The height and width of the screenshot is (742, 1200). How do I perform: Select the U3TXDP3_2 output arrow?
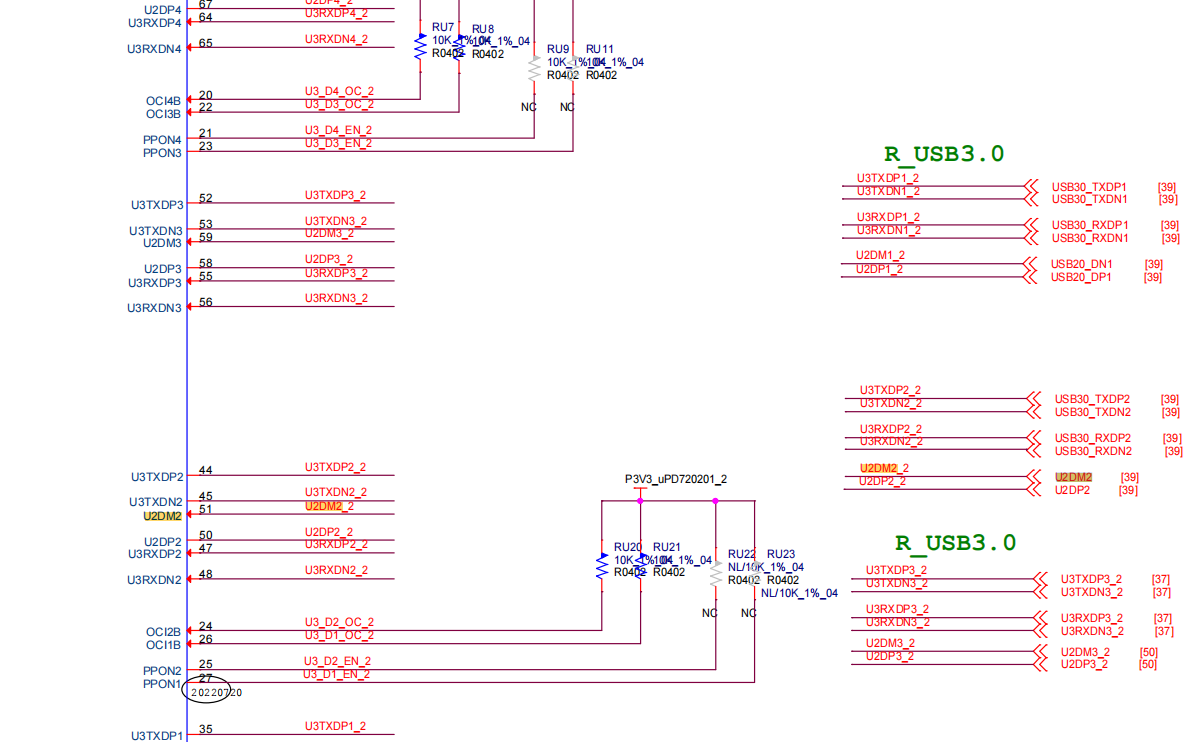click(x=1040, y=578)
